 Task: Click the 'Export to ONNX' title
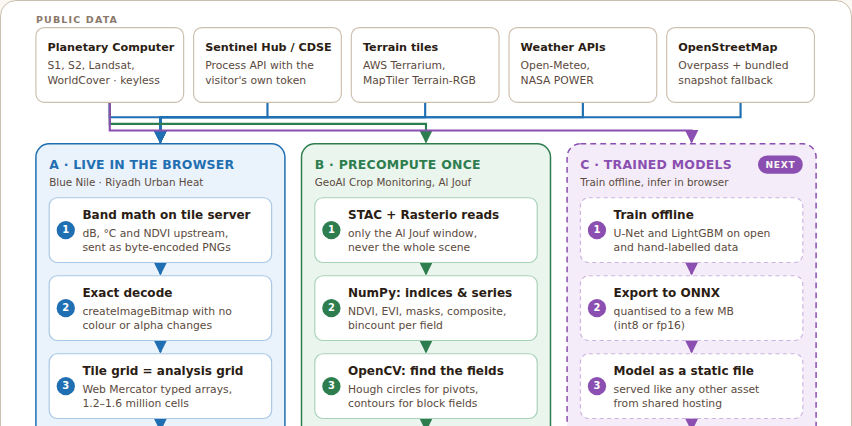click(x=667, y=293)
